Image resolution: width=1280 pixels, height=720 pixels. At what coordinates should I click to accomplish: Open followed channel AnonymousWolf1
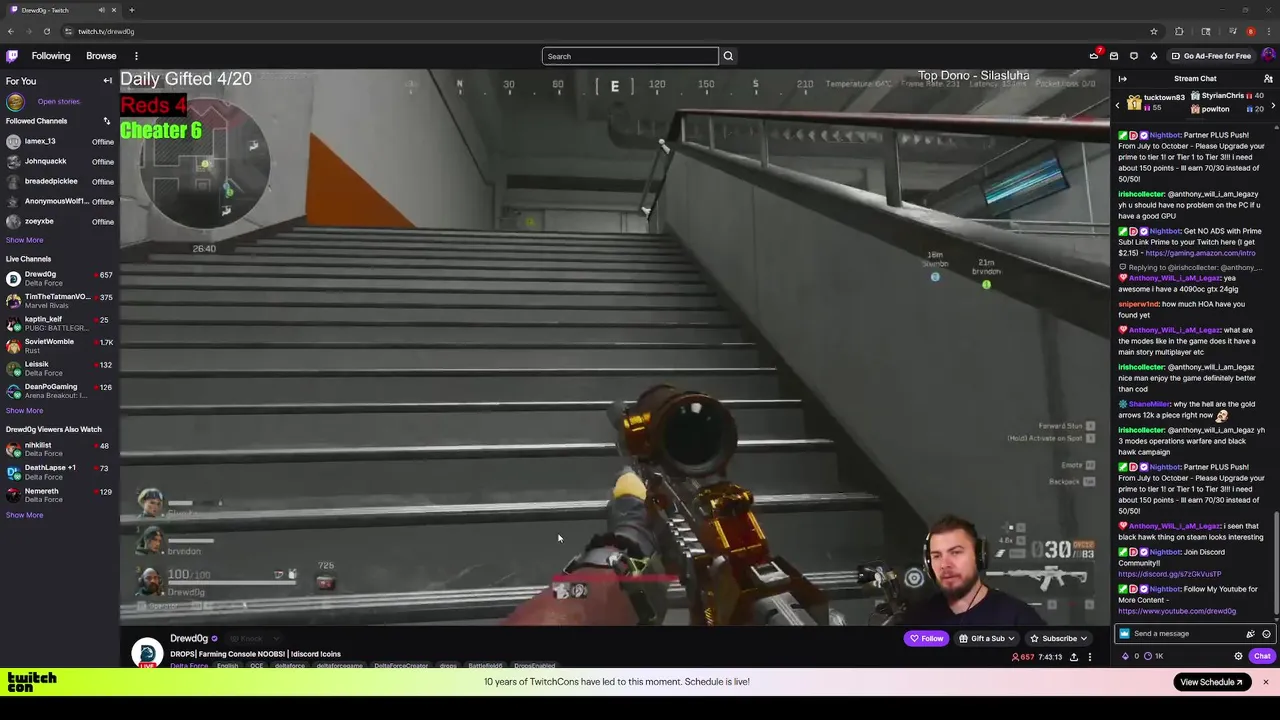(x=59, y=201)
